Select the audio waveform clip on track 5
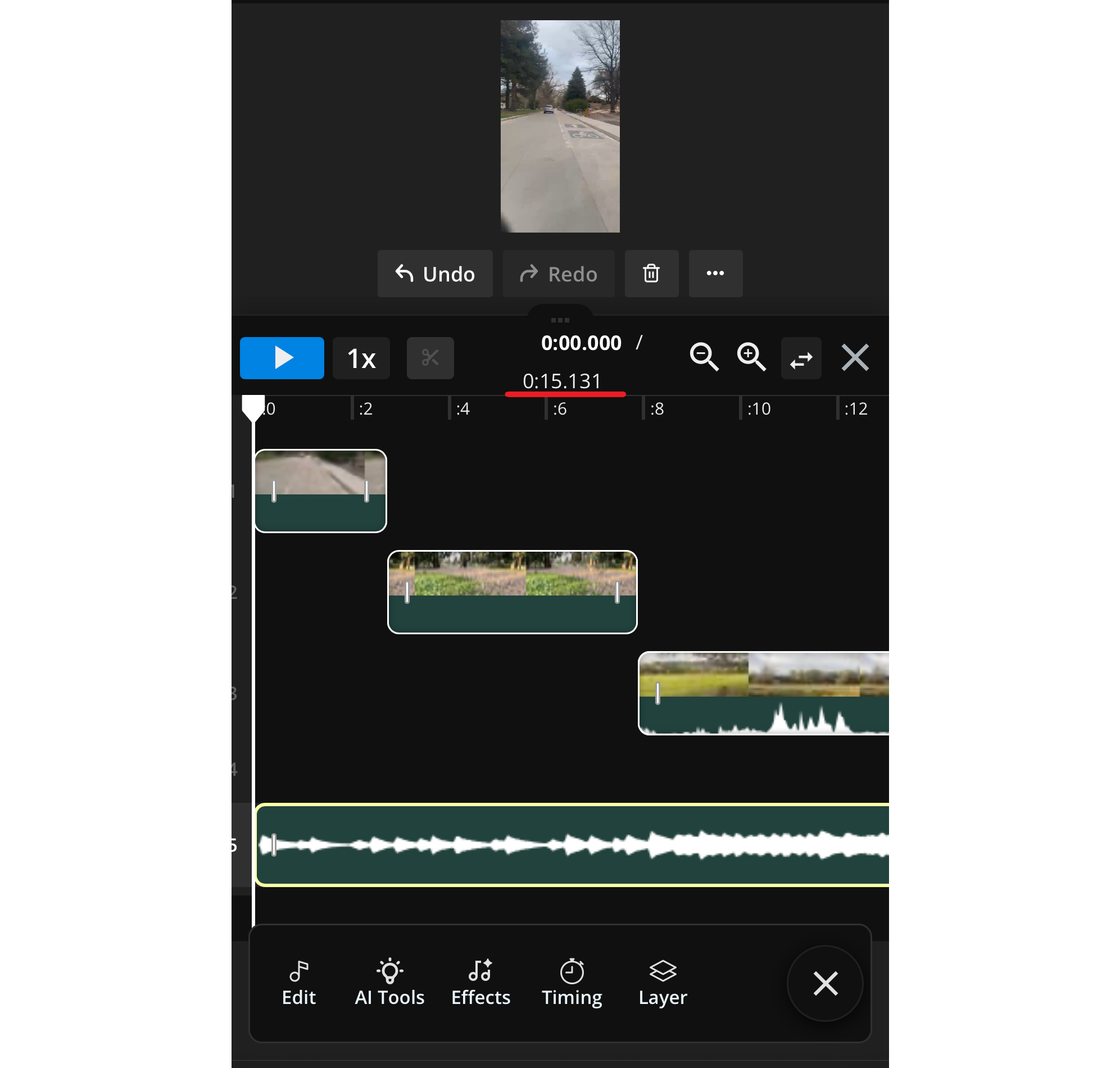The image size is (1120, 1068). [572, 845]
